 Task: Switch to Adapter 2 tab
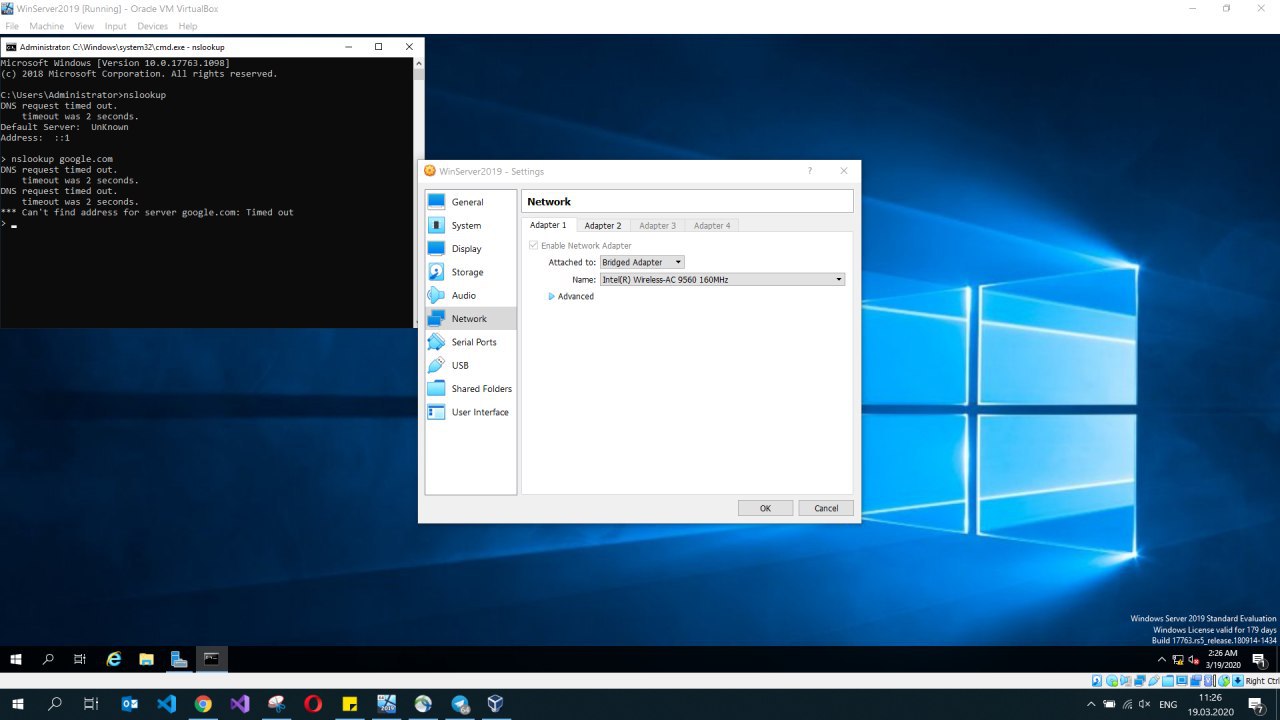pos(603,226)
